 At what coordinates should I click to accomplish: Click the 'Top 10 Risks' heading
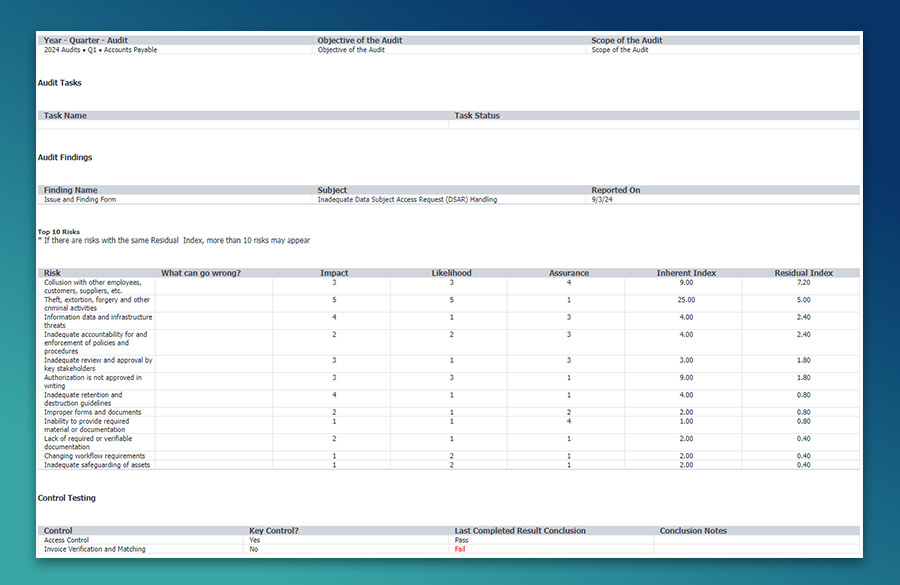(x=59, y=232)
